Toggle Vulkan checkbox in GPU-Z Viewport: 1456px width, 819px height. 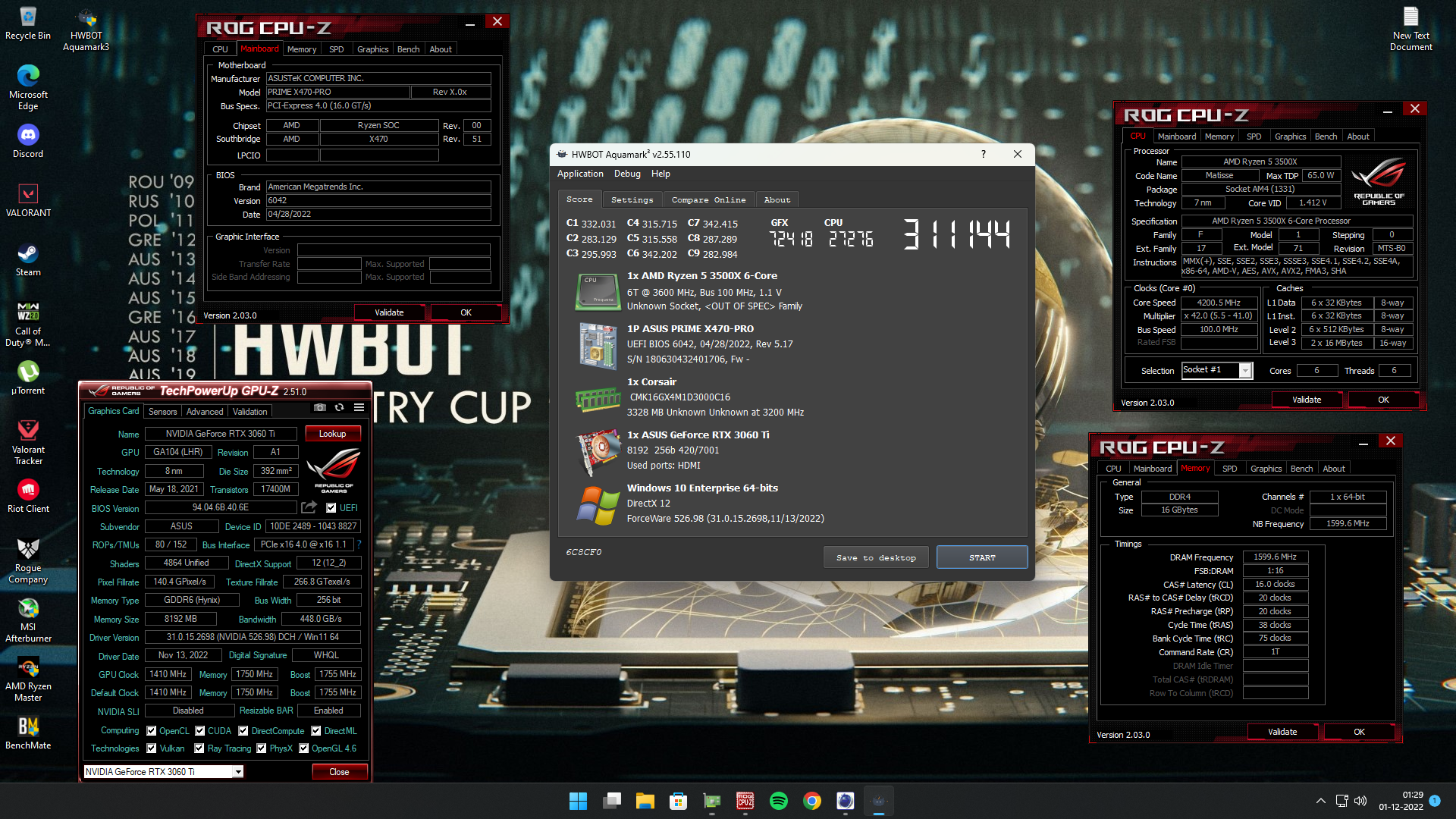click(x=152, y=748)
